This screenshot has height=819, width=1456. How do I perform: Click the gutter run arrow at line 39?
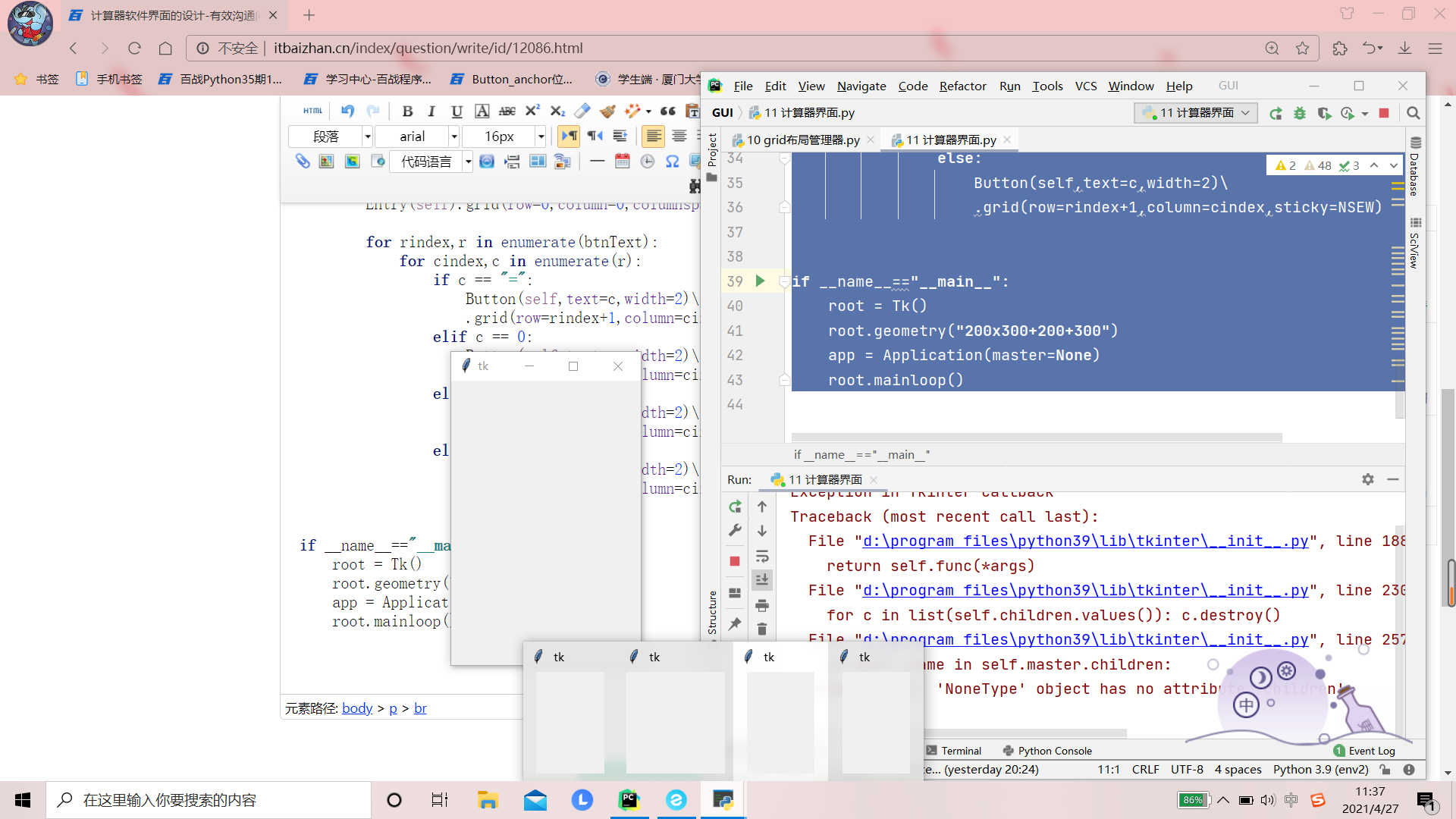coord(760,281)
